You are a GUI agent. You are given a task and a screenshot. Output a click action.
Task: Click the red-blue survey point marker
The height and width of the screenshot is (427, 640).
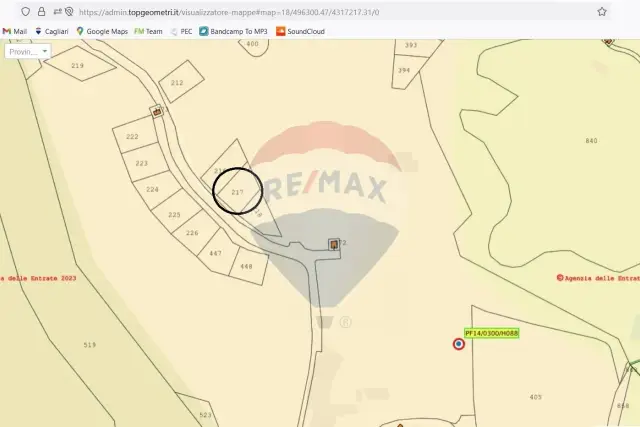(x=459, y=344)
